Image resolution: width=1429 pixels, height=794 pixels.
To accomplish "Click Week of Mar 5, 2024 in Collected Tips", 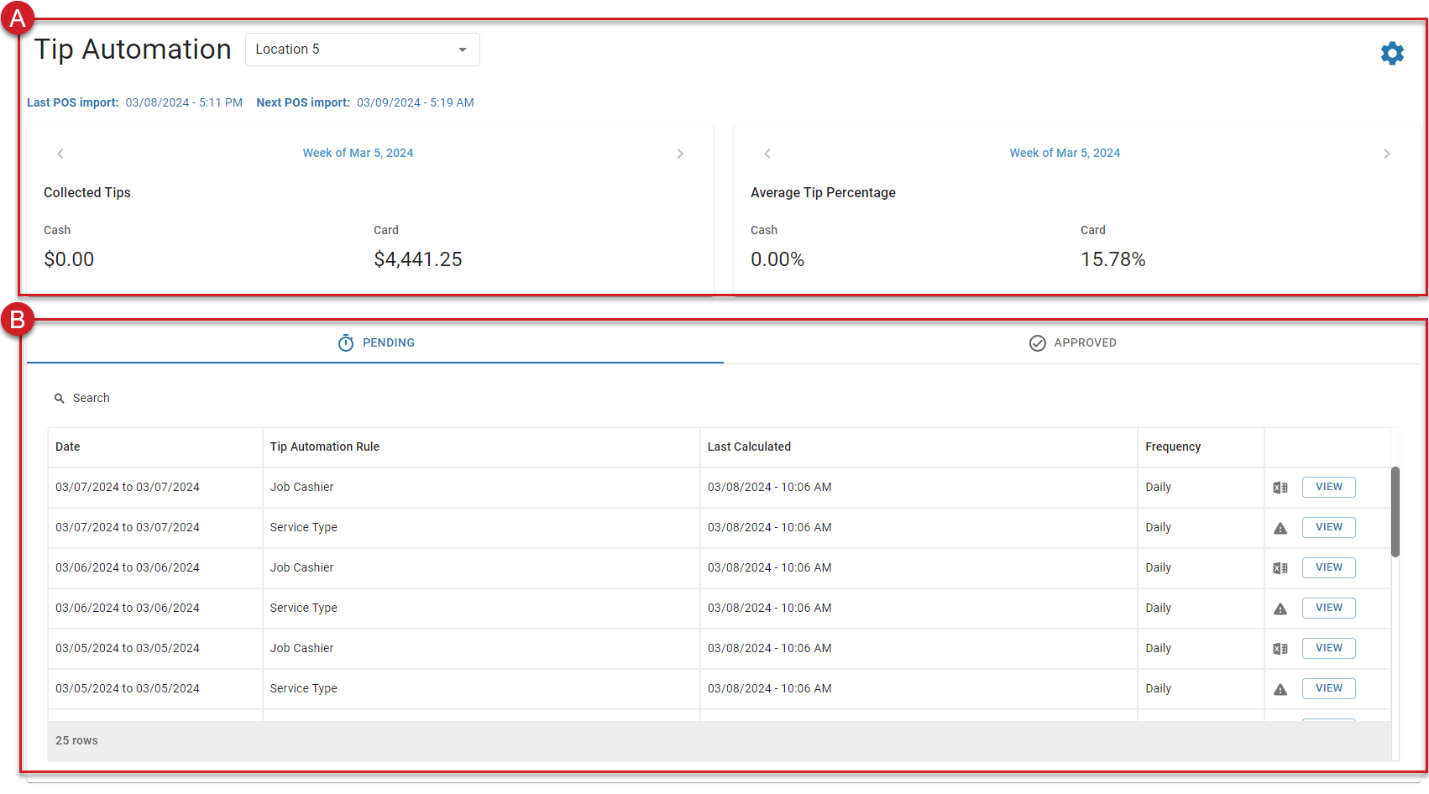I will tap(358, 153).
